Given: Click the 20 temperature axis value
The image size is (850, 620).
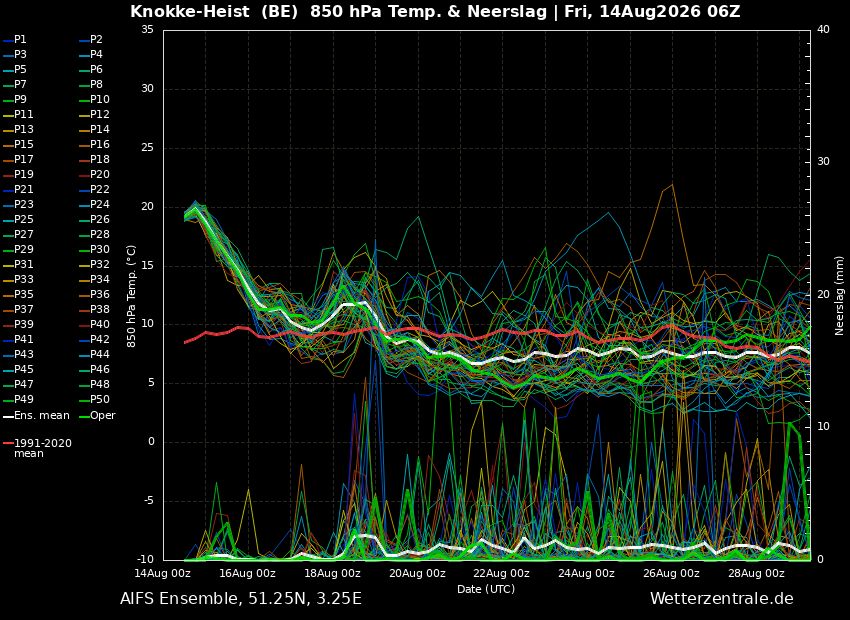Looking at the screenshot, I should [x=147, y=206].
